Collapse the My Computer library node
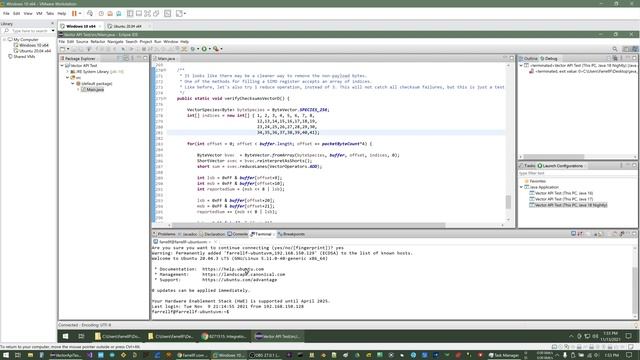 (x=4, y=40)
